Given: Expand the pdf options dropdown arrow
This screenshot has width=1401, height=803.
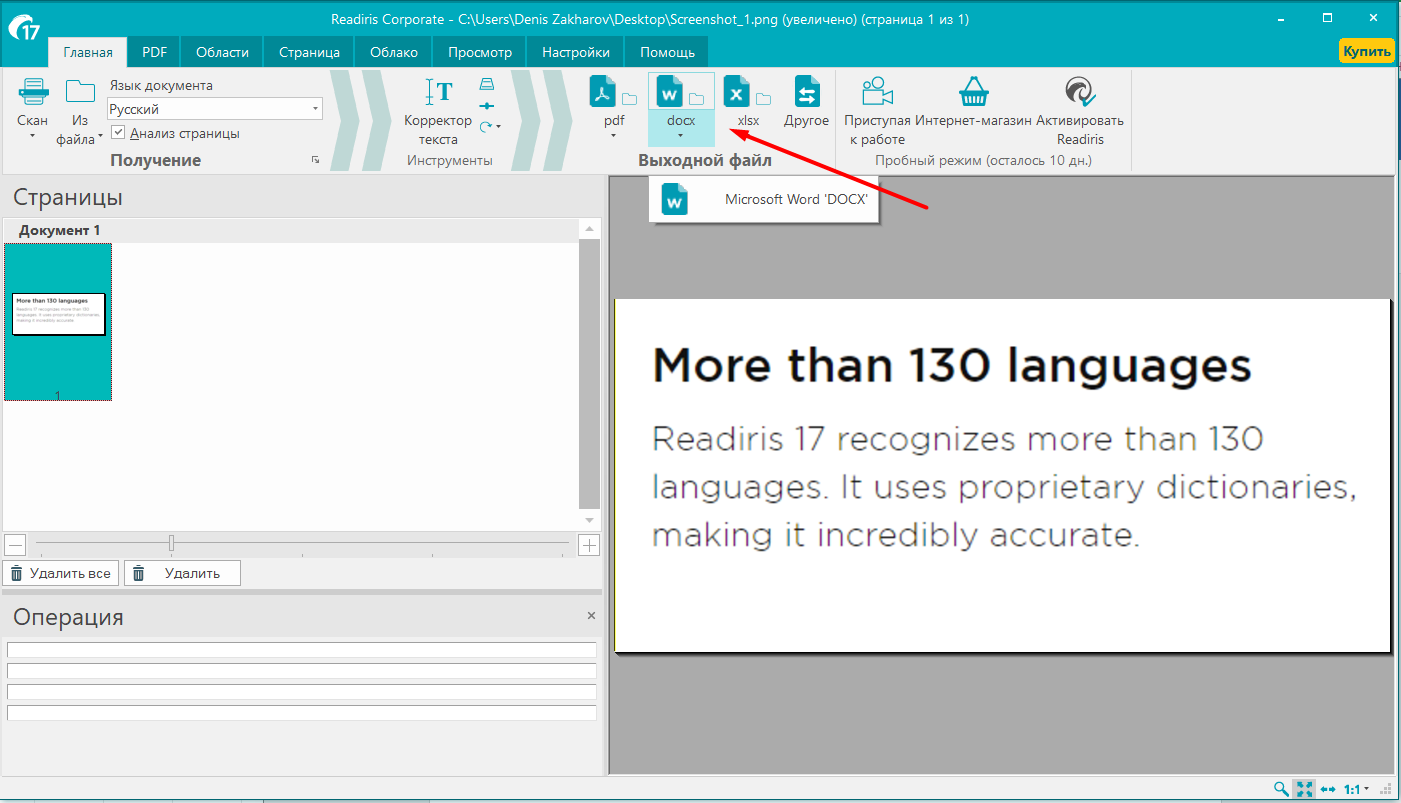Looking at the screenshot, I should click(x=614, y=135).
